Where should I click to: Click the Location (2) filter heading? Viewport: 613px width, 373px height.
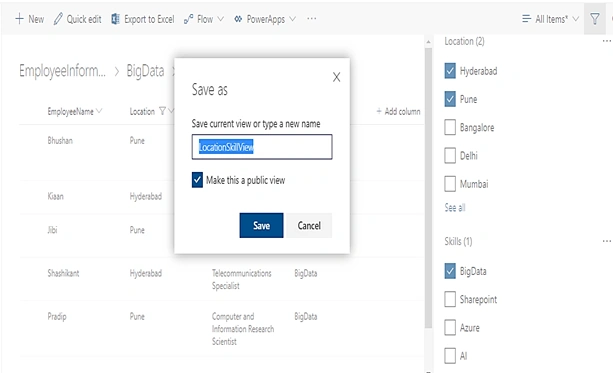[464, 41]
